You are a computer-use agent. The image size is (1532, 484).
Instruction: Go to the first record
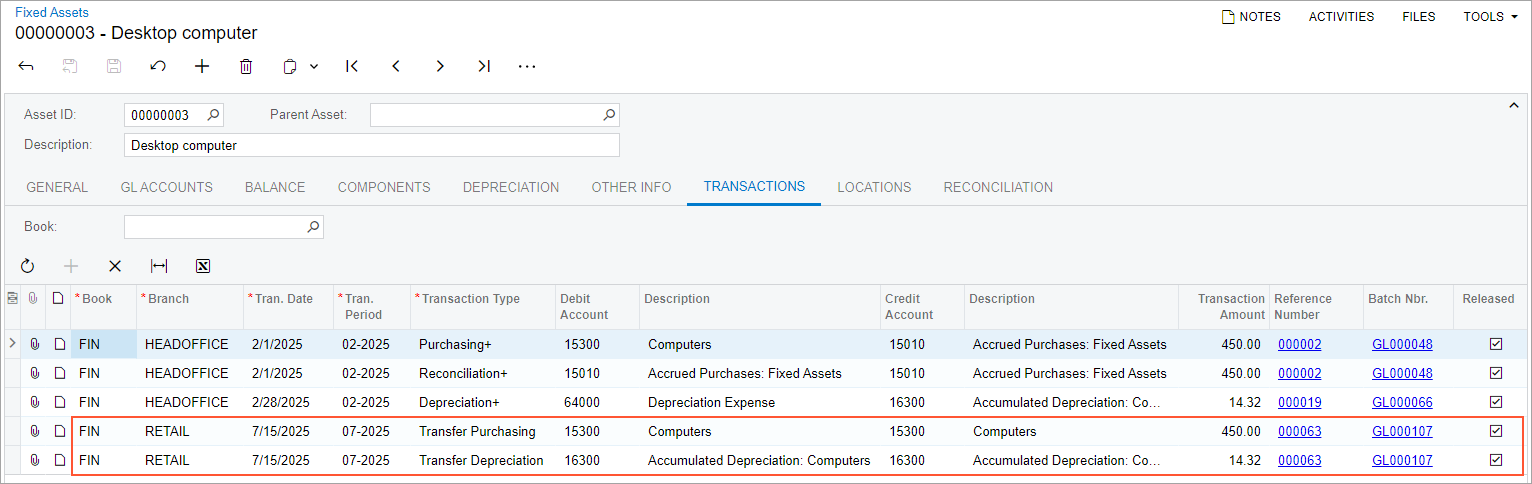[x=352, y=66]
